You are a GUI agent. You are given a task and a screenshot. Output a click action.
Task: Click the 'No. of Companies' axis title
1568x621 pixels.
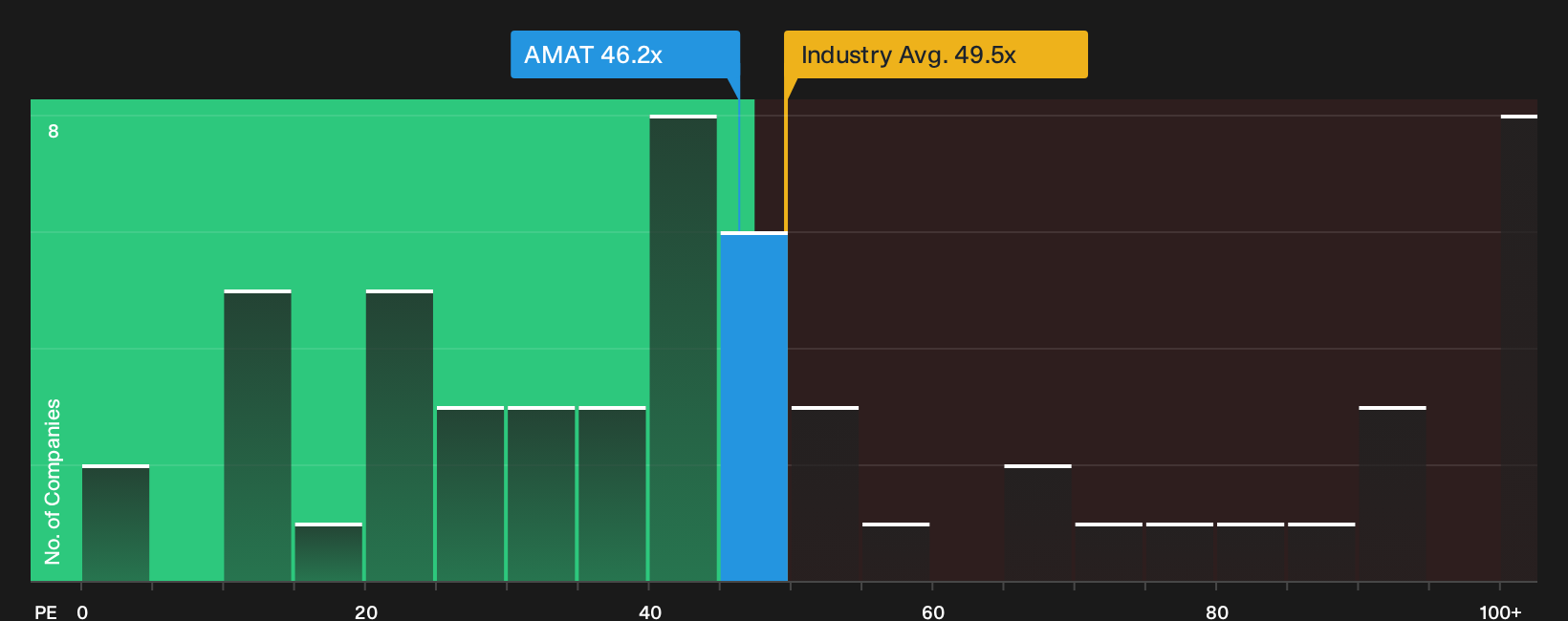(x=53, y=482)
